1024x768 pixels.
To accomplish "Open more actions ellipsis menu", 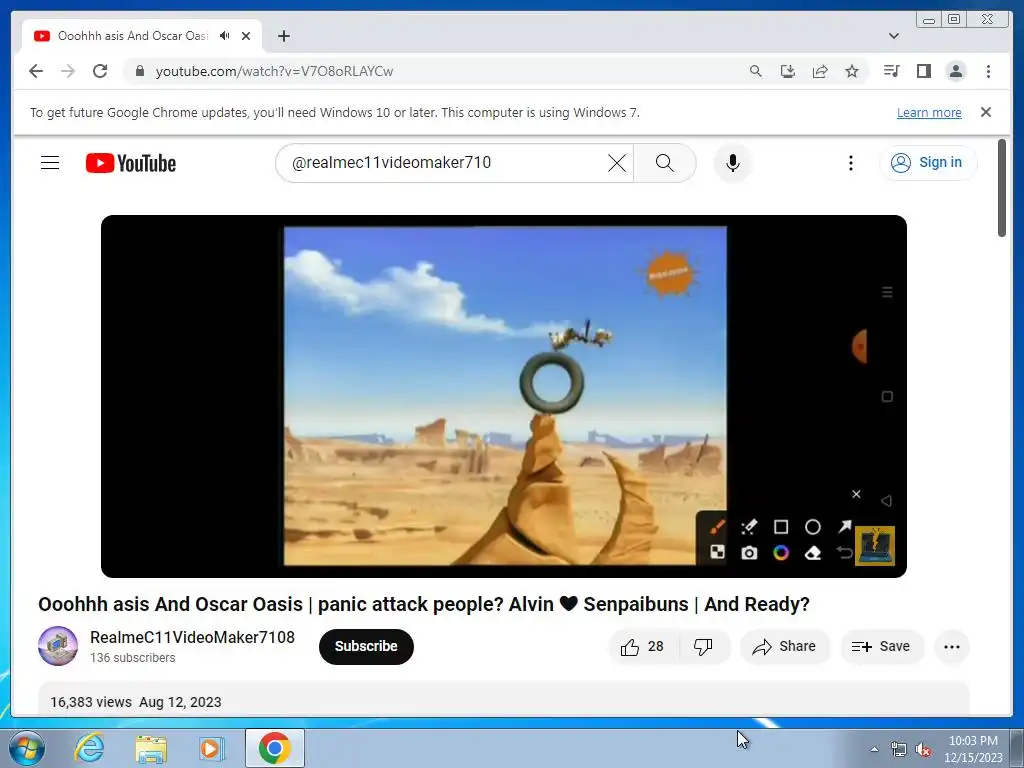I will point(952,647).
